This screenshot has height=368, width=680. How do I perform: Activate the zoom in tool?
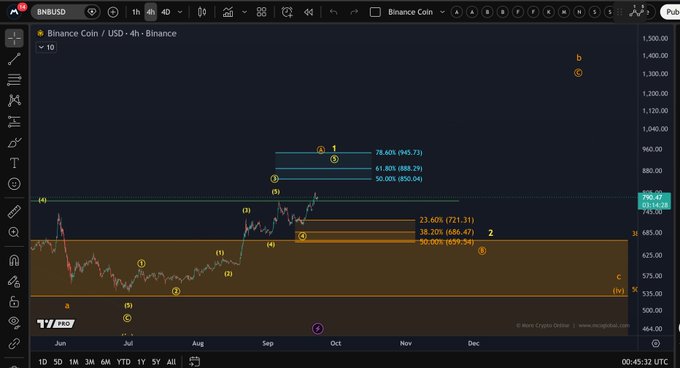[14, 232]
